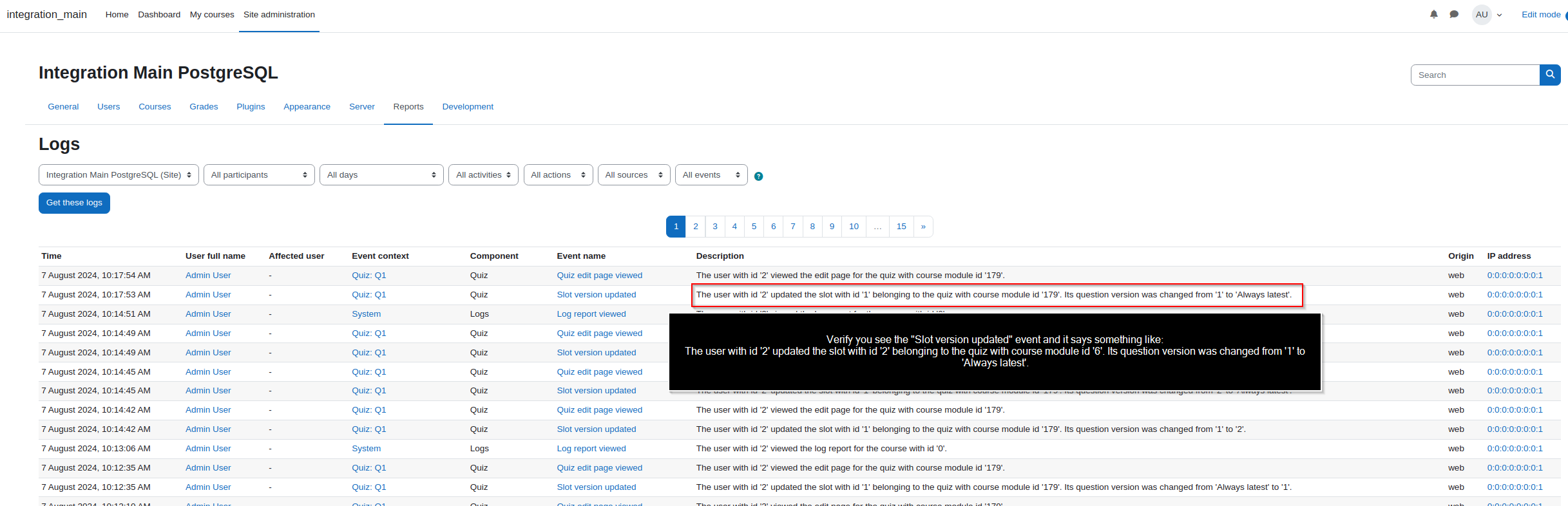Switch to the Courses tab
The width and height of the screenshot is (1568, 506).
click(155, 107)
